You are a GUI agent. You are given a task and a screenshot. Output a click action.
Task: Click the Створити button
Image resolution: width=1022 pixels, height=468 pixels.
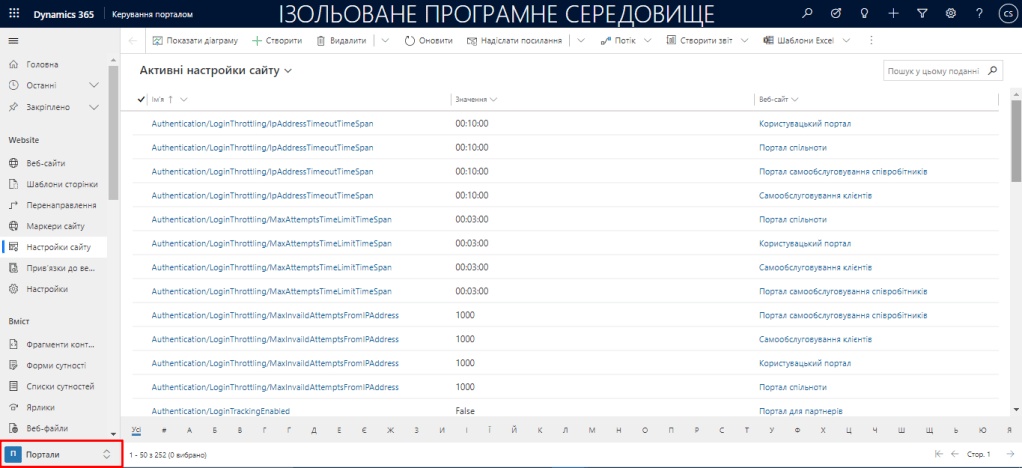pyautogui.click(x=276, y=41)
